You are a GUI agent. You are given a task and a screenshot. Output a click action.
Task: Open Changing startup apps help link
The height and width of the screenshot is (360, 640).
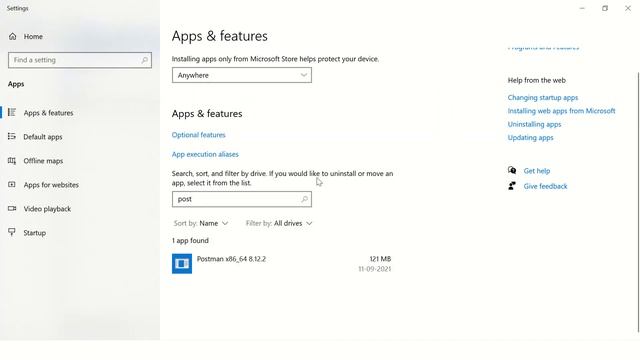(x=542, y=98)
